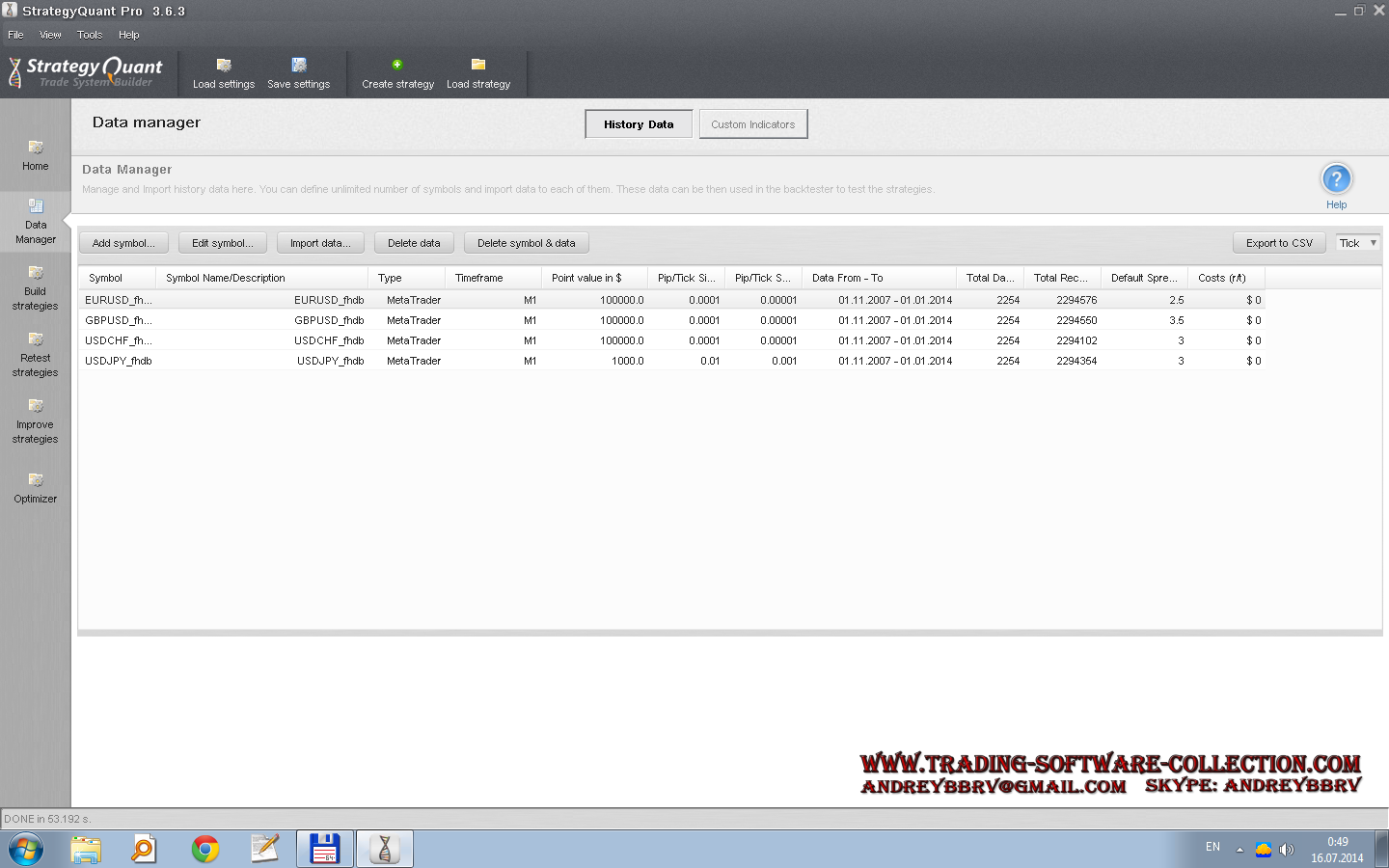Sort by the Symbol column header

click(106, 278)
